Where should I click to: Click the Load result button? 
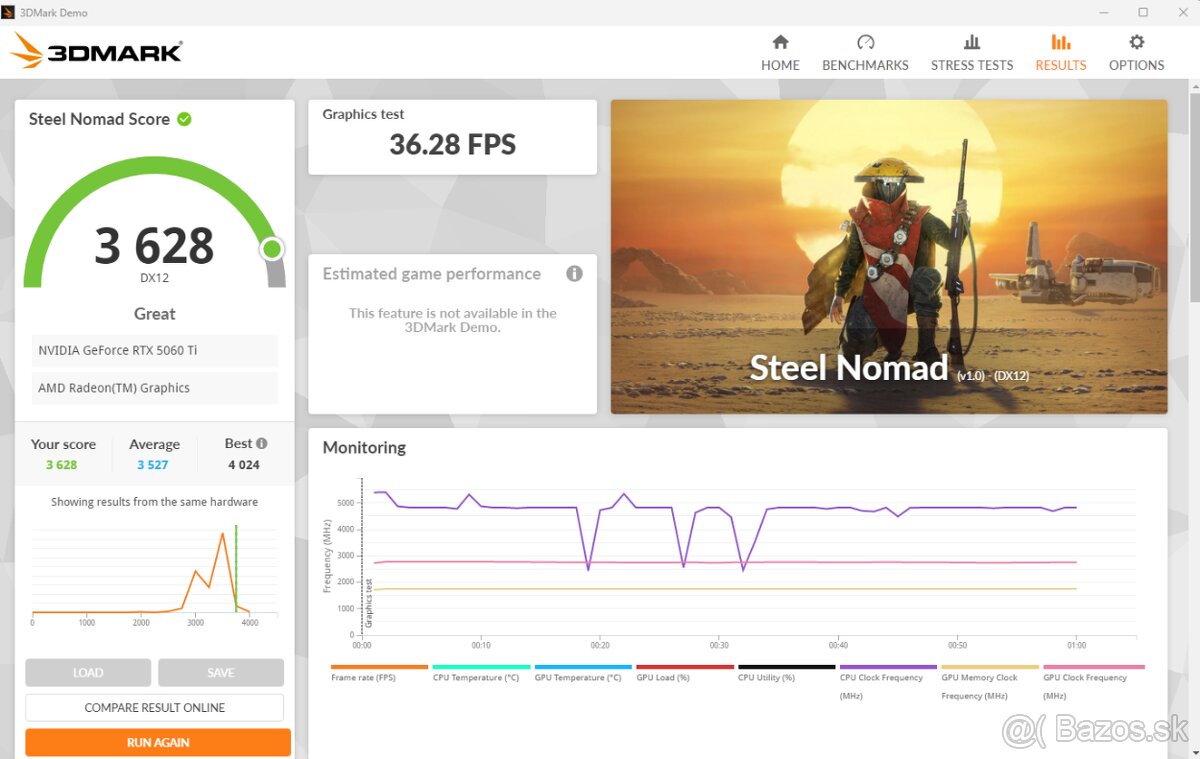[x=88, y=673]
